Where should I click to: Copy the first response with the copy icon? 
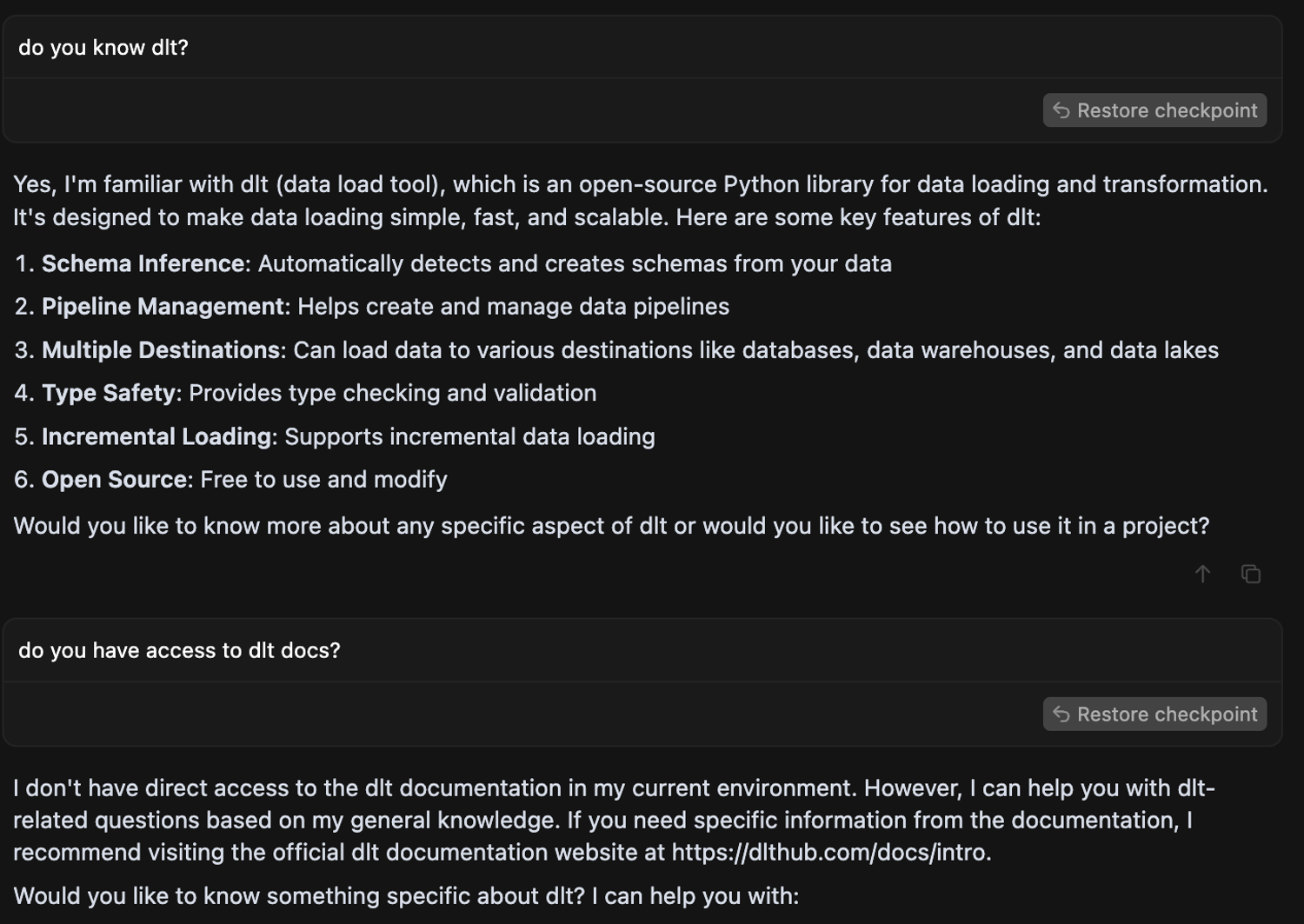click(1251, 574)
